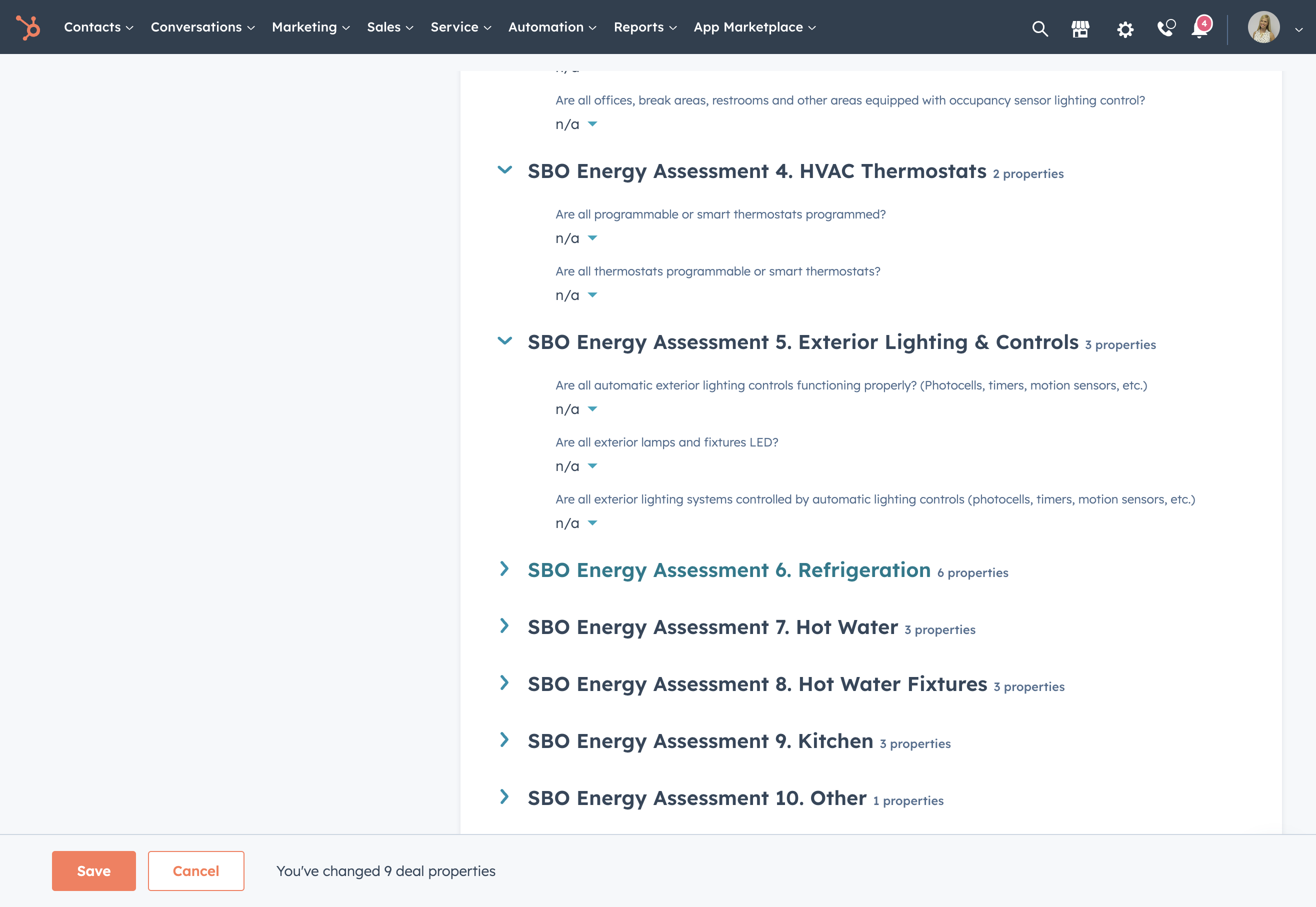1316x907 pixels.
Task: Expand the 6. Refrigeration section chevron
Action: tap(504, 569)
